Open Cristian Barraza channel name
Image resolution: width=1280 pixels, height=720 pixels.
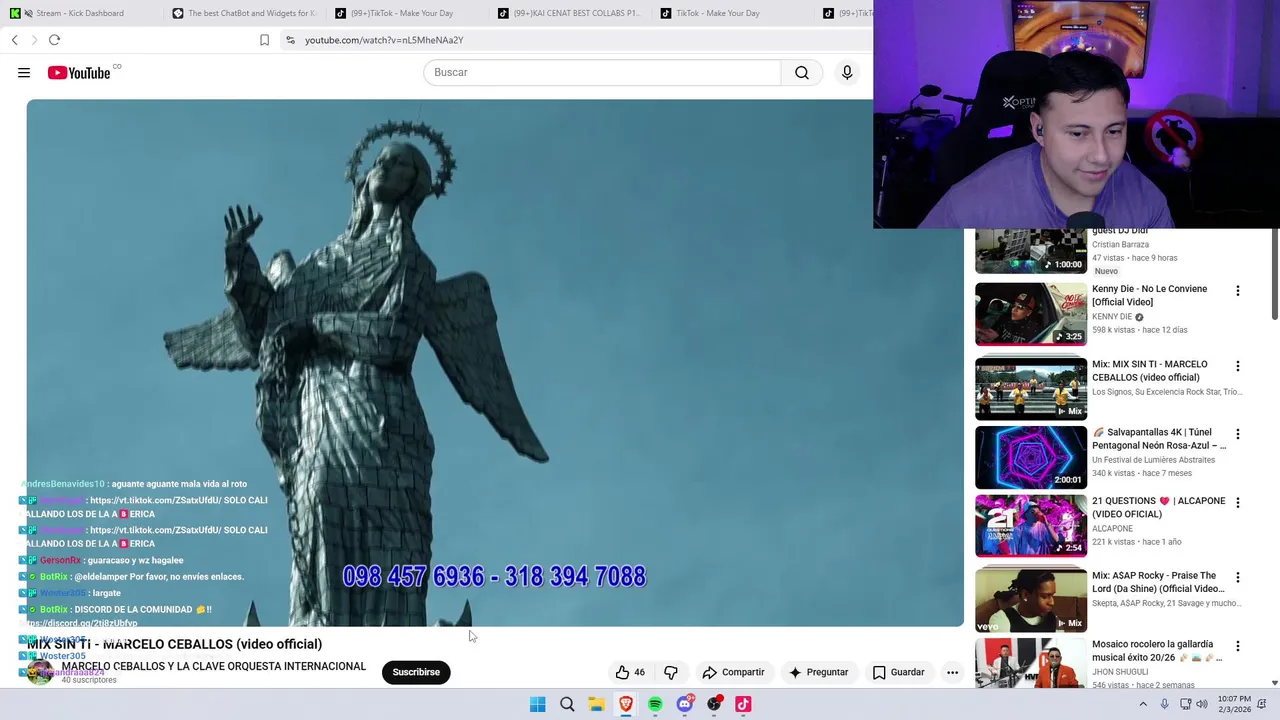click(x=1120, y=245)
